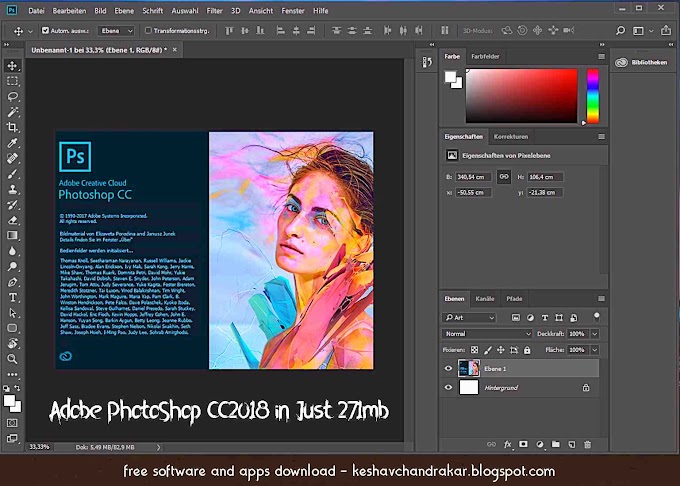Select the Path Selection tool
The width and height of the screenshot is (680, 486).
coord(12,313)
